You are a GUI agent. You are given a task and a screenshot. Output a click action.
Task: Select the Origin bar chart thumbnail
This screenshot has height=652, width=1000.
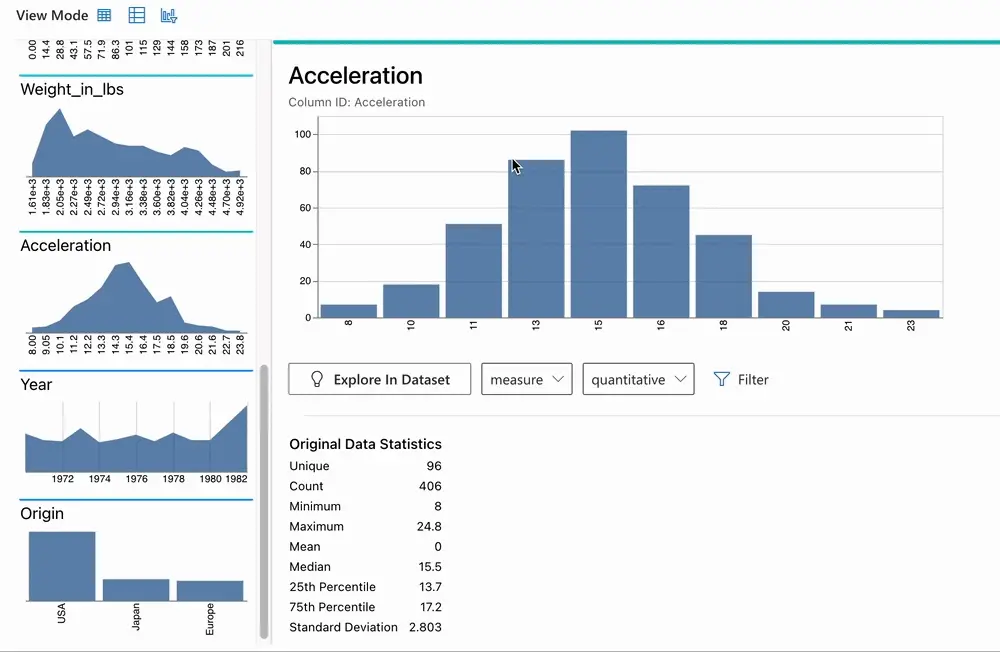click(136, 565)
